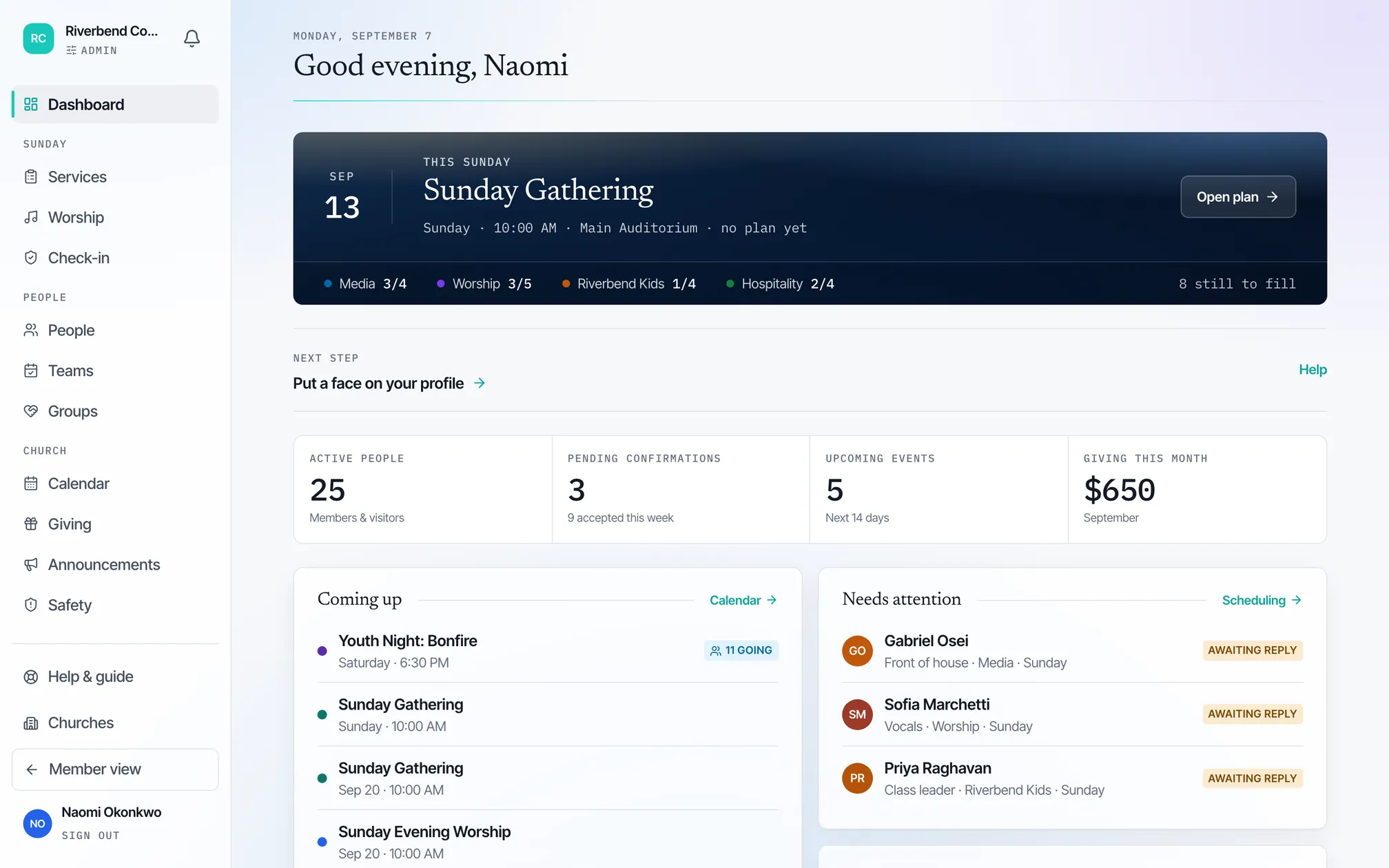Click the Naomi Okonkwo user name
Image resolution: width=1389 pixels, height=868 pixels.
point(112,812)
